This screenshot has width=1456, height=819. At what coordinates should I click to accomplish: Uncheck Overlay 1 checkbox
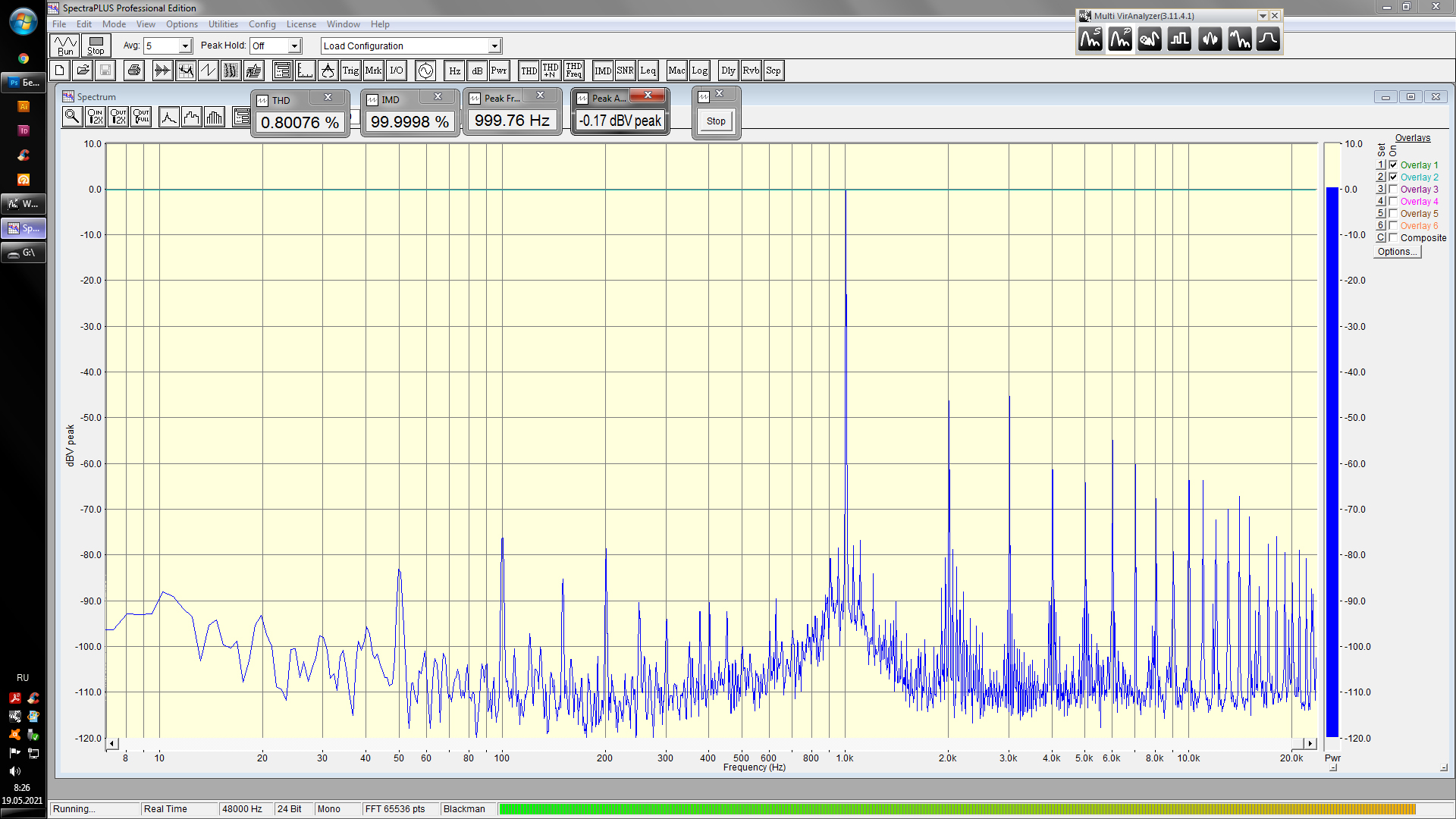point(1393,165)
